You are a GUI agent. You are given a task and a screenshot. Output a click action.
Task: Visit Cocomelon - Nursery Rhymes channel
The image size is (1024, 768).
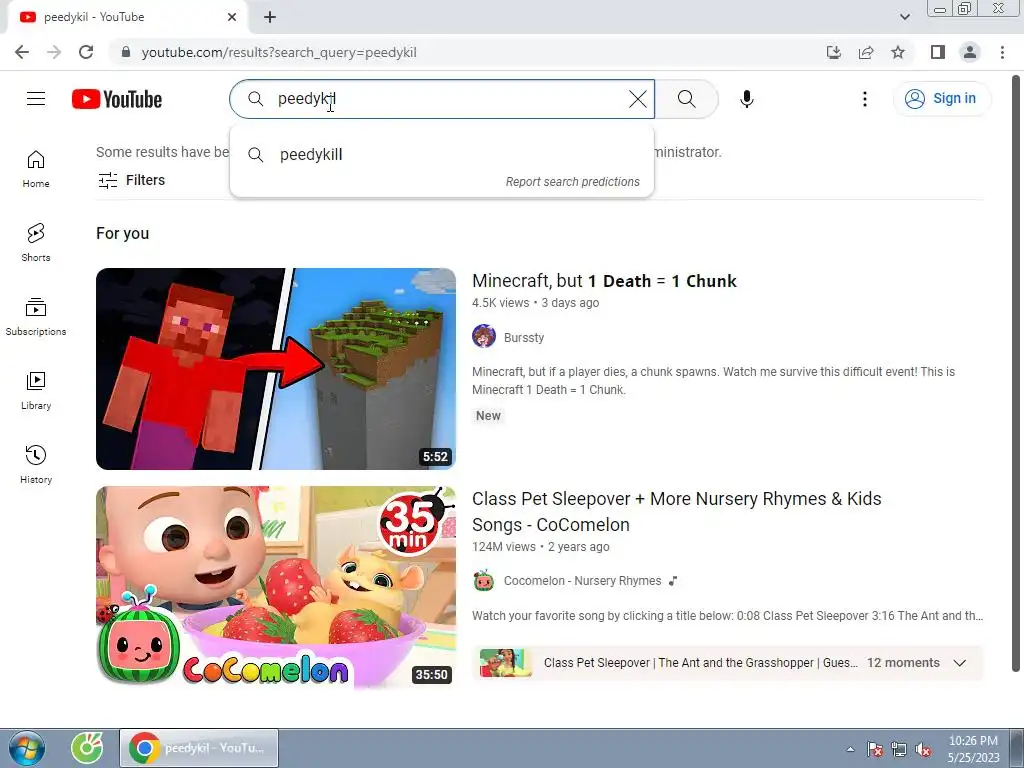tap(583, 581)
